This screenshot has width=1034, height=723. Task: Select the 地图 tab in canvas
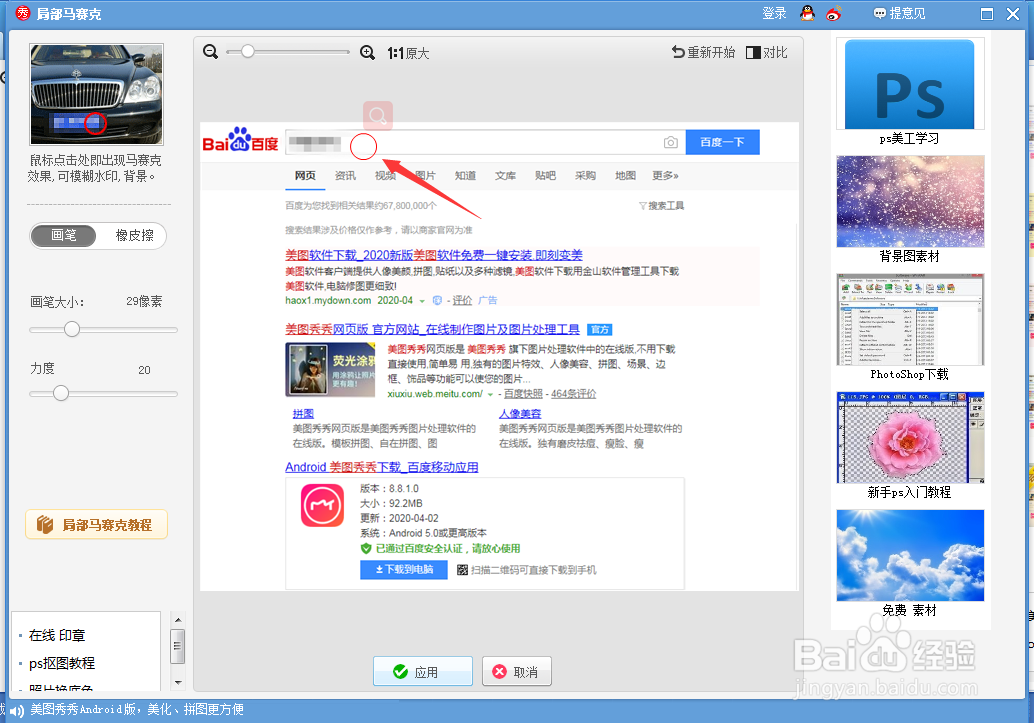[x=626, y=175]
